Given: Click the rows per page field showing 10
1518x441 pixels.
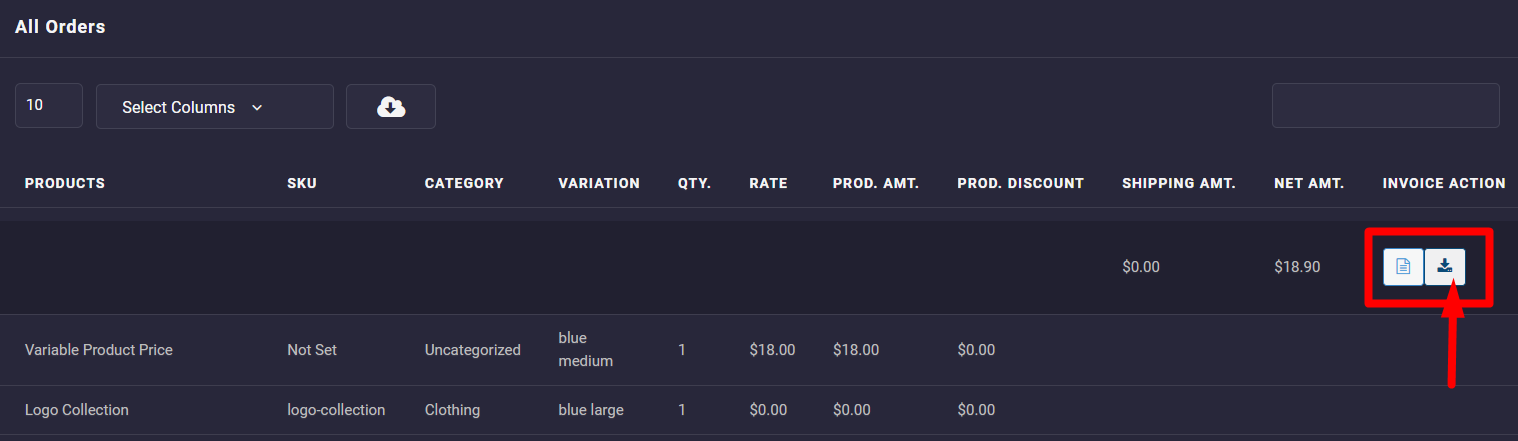Looking at the screenshot, I should pos(48,105).
